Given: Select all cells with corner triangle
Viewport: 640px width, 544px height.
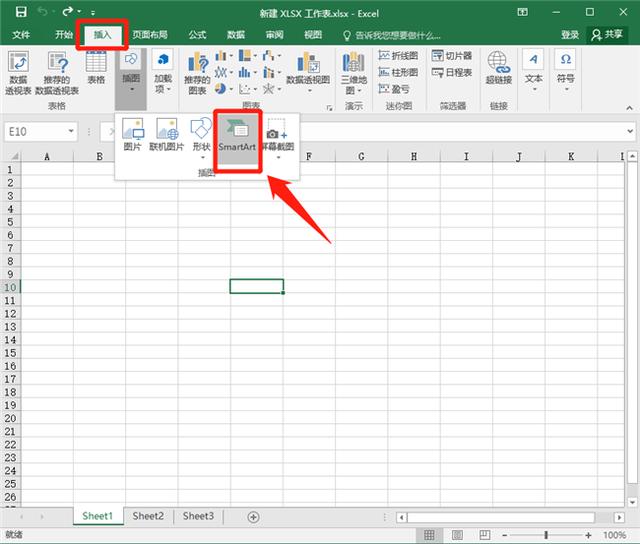Looking at the screenshot, I should point(13,156).
